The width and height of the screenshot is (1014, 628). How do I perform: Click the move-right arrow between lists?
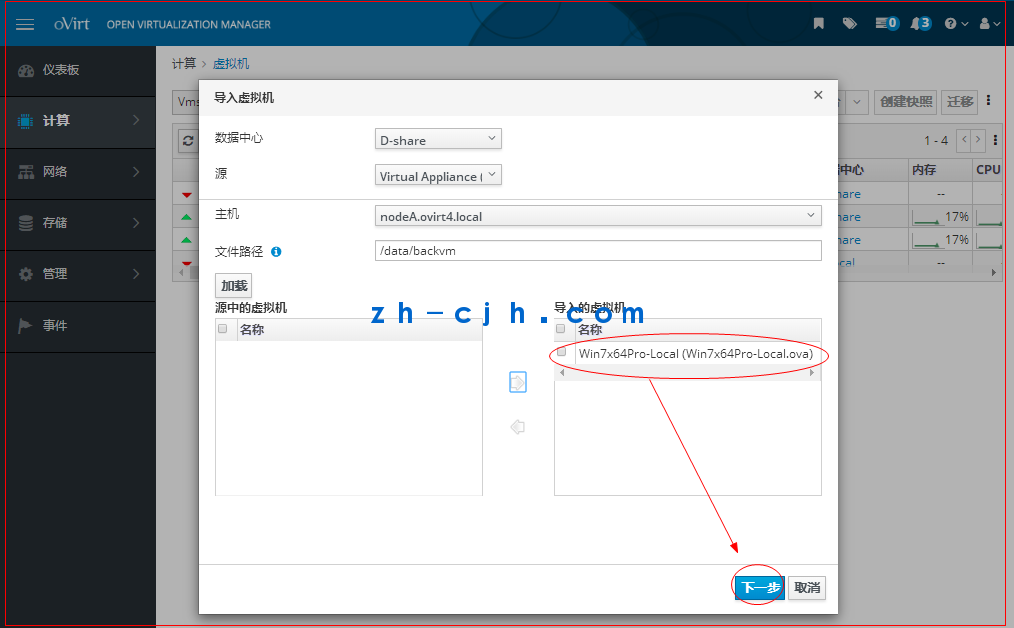pyautogui.click(x=518, y=382)
